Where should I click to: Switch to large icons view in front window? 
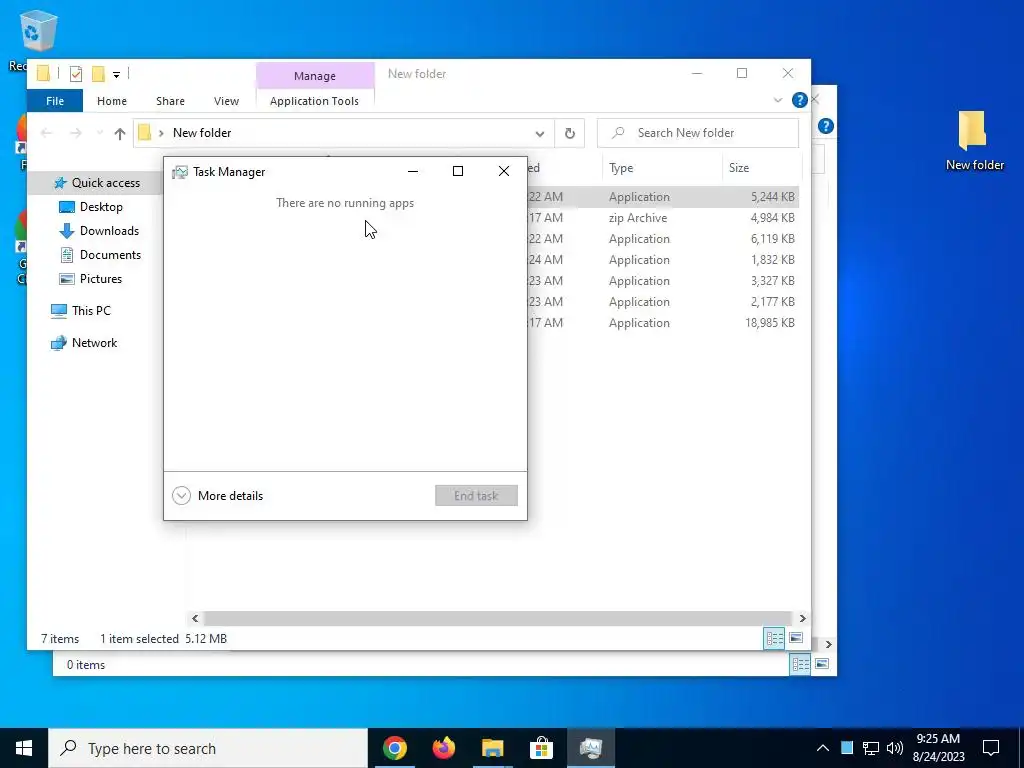[x=796, y=638]
